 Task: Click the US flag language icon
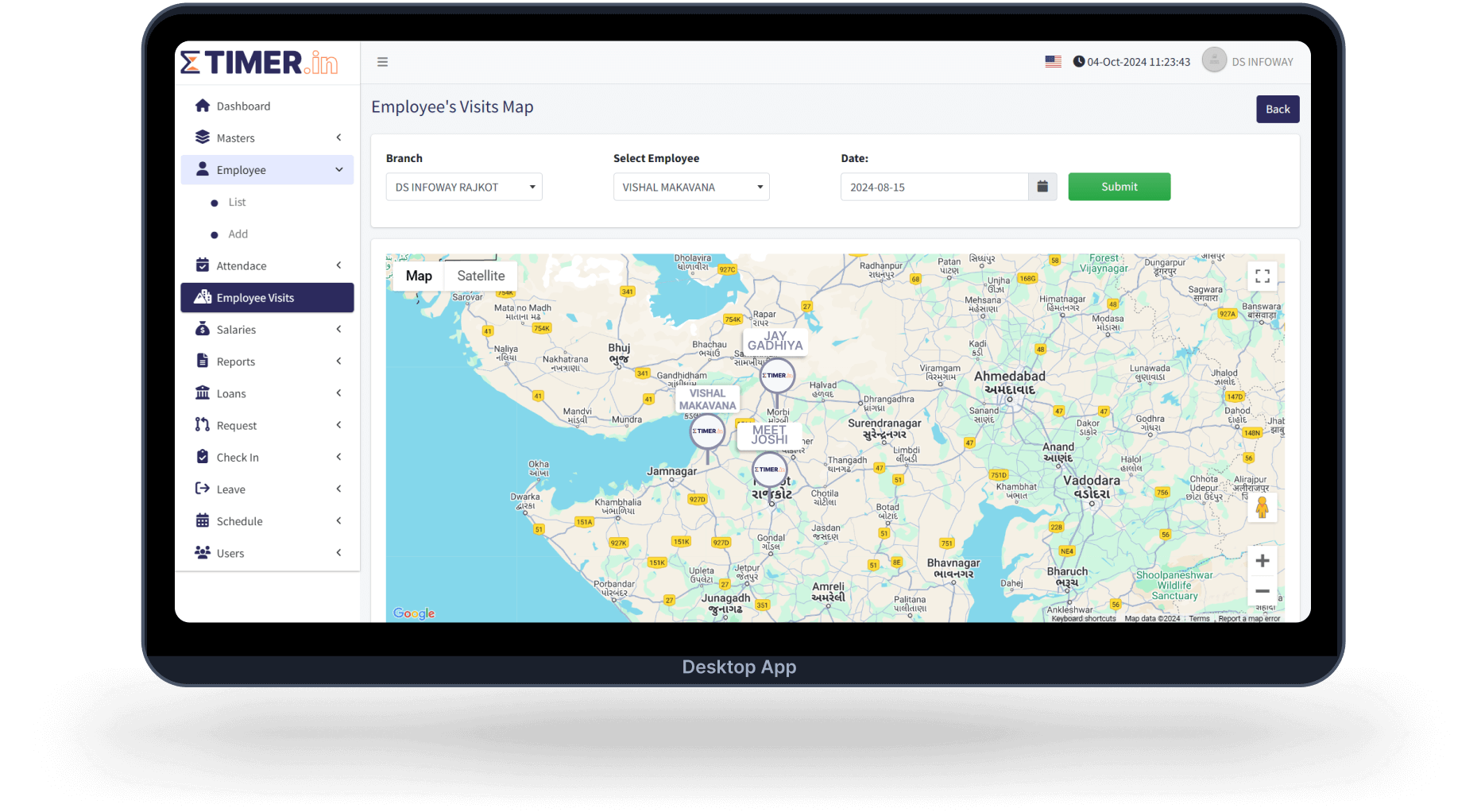point(1053,62)
